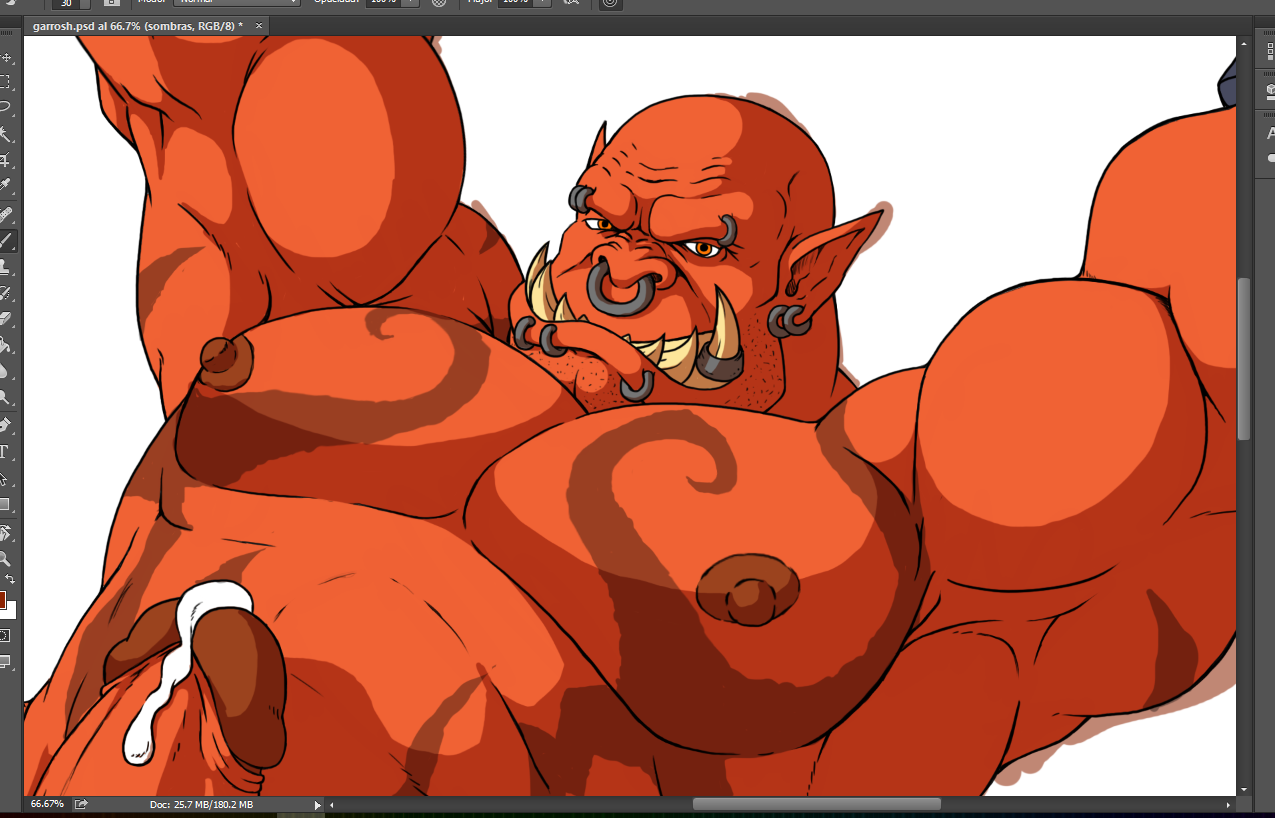Select the Magic Wand tool

[6, 133]
